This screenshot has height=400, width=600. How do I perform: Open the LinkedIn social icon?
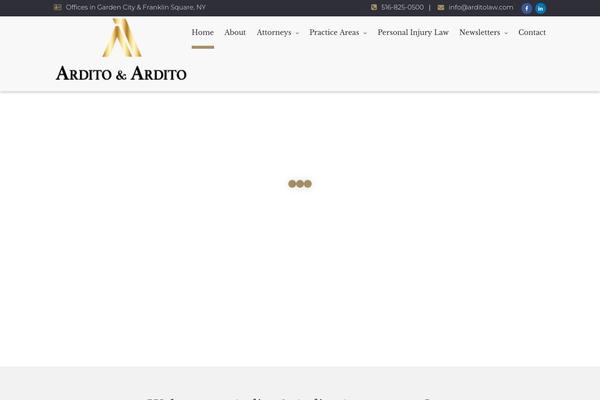click(x=540, y=8)
